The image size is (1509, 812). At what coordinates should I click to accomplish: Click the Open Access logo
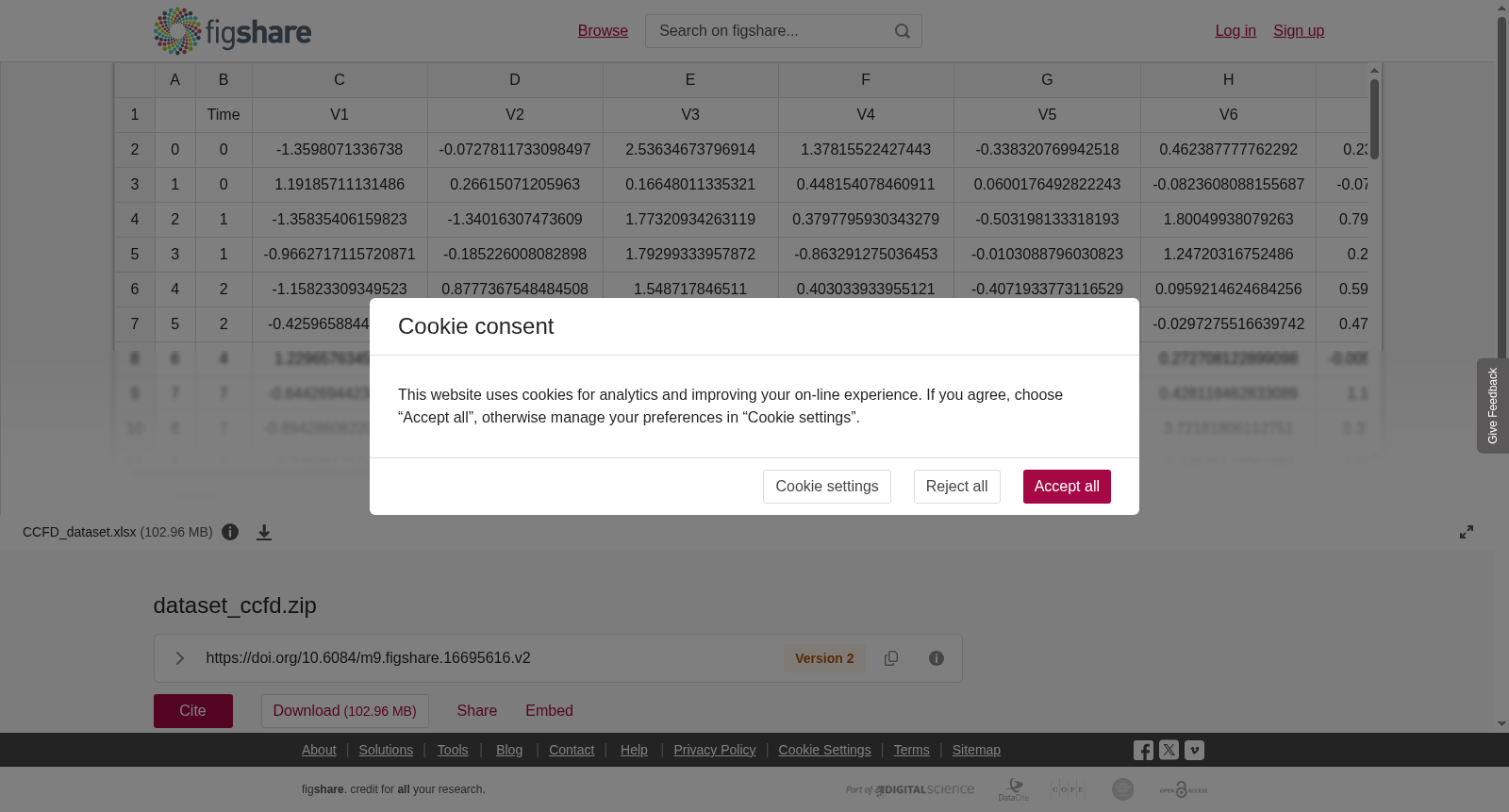tap(1184, 789)
